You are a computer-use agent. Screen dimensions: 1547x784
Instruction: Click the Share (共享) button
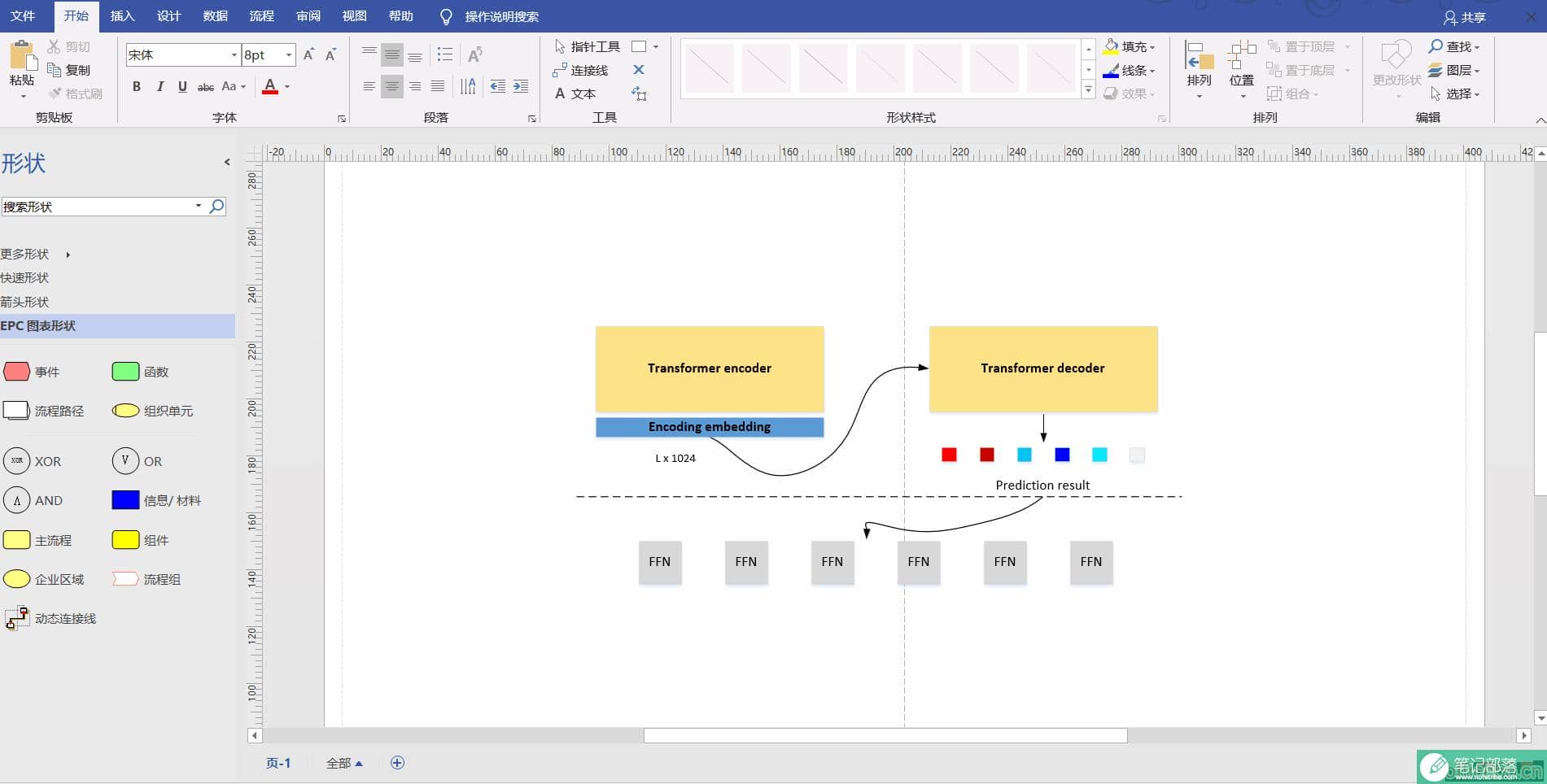(x=1464, y=17)
